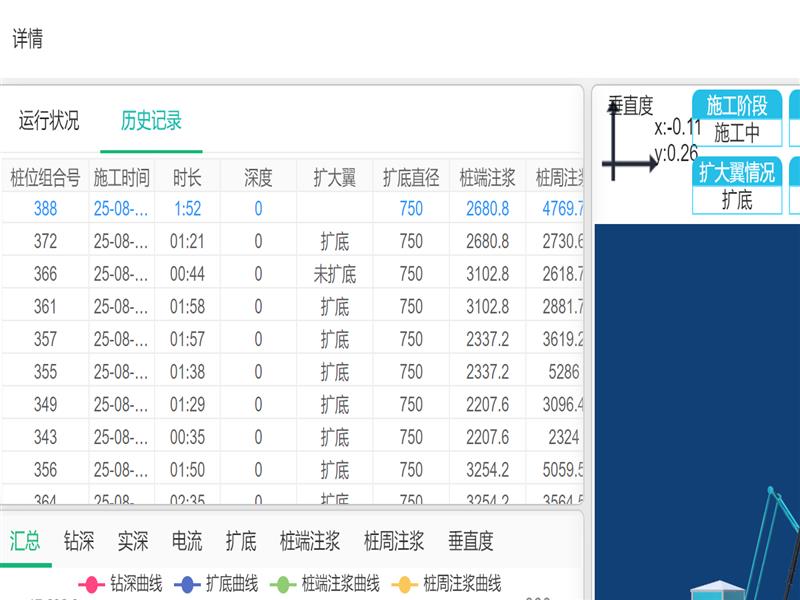Viewport: 800px width, 600px height.
Task: Click the 垂直度 axis indicator
Action: click(x=630, y=140)
